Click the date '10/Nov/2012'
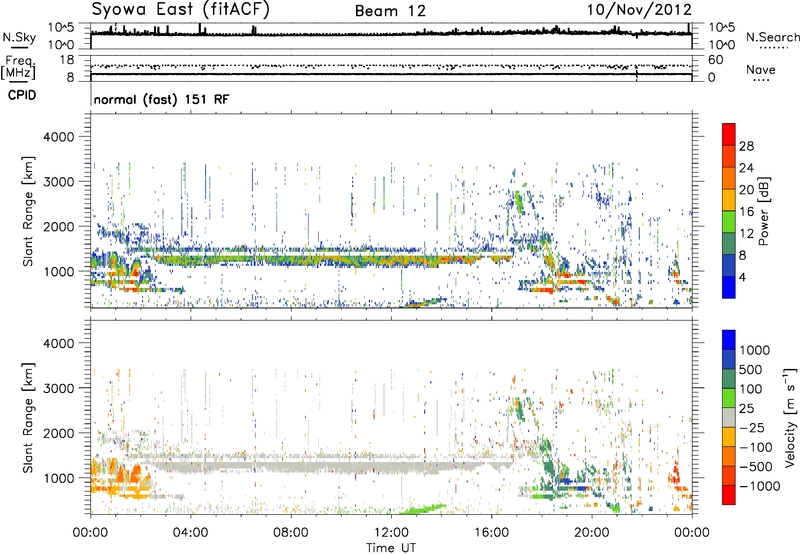The width and height of the screenshot is (800, 554). click(639, 10)
